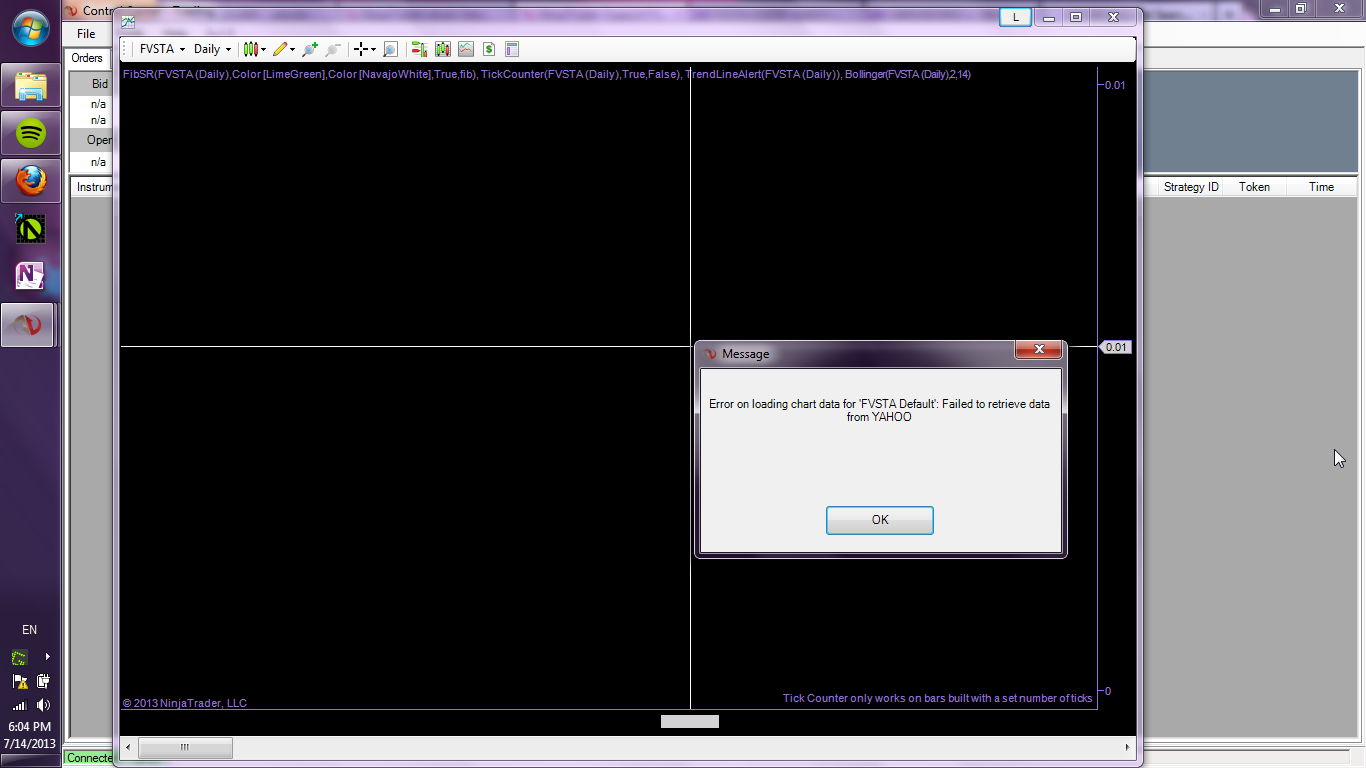Open the chart trader bars icon

coord(419,49)
